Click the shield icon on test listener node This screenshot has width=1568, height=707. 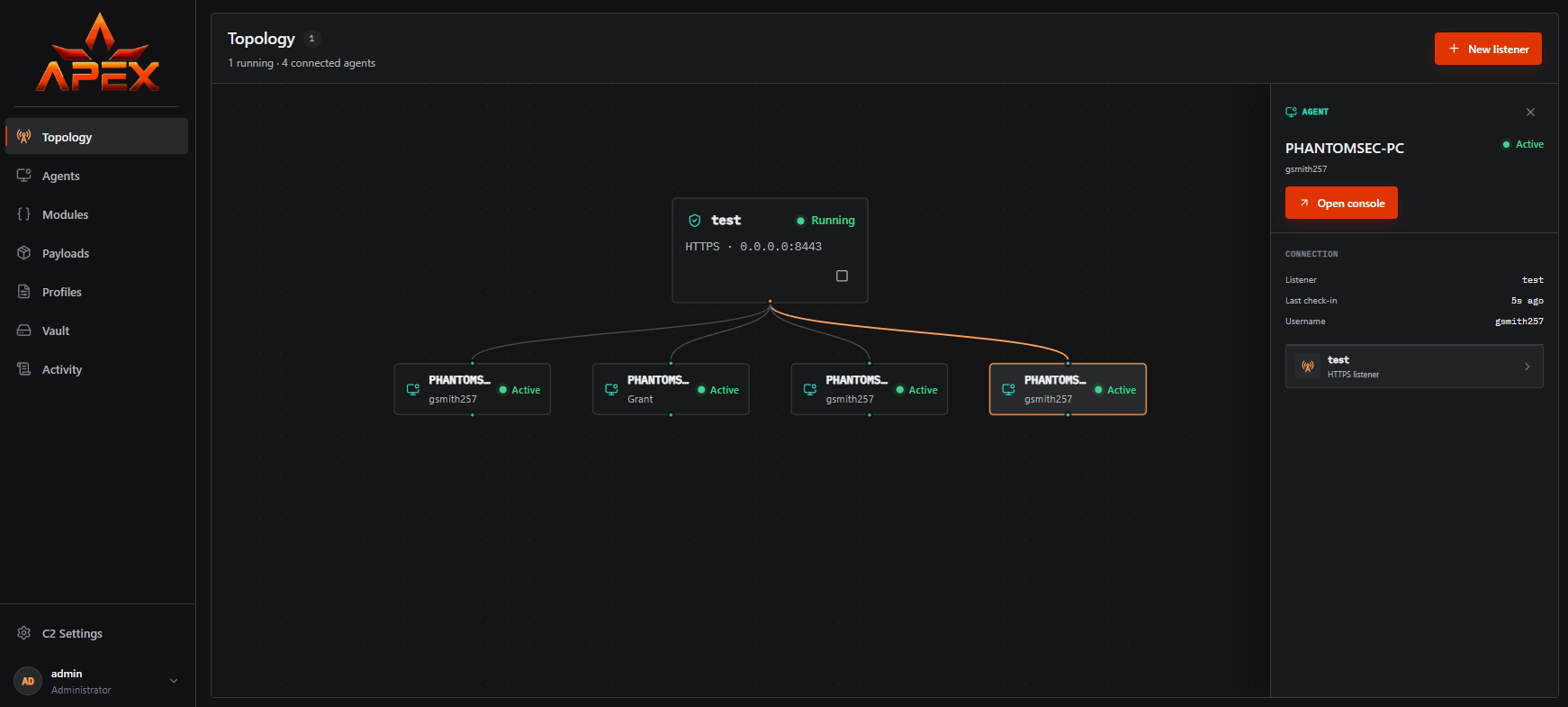(695, 221)
